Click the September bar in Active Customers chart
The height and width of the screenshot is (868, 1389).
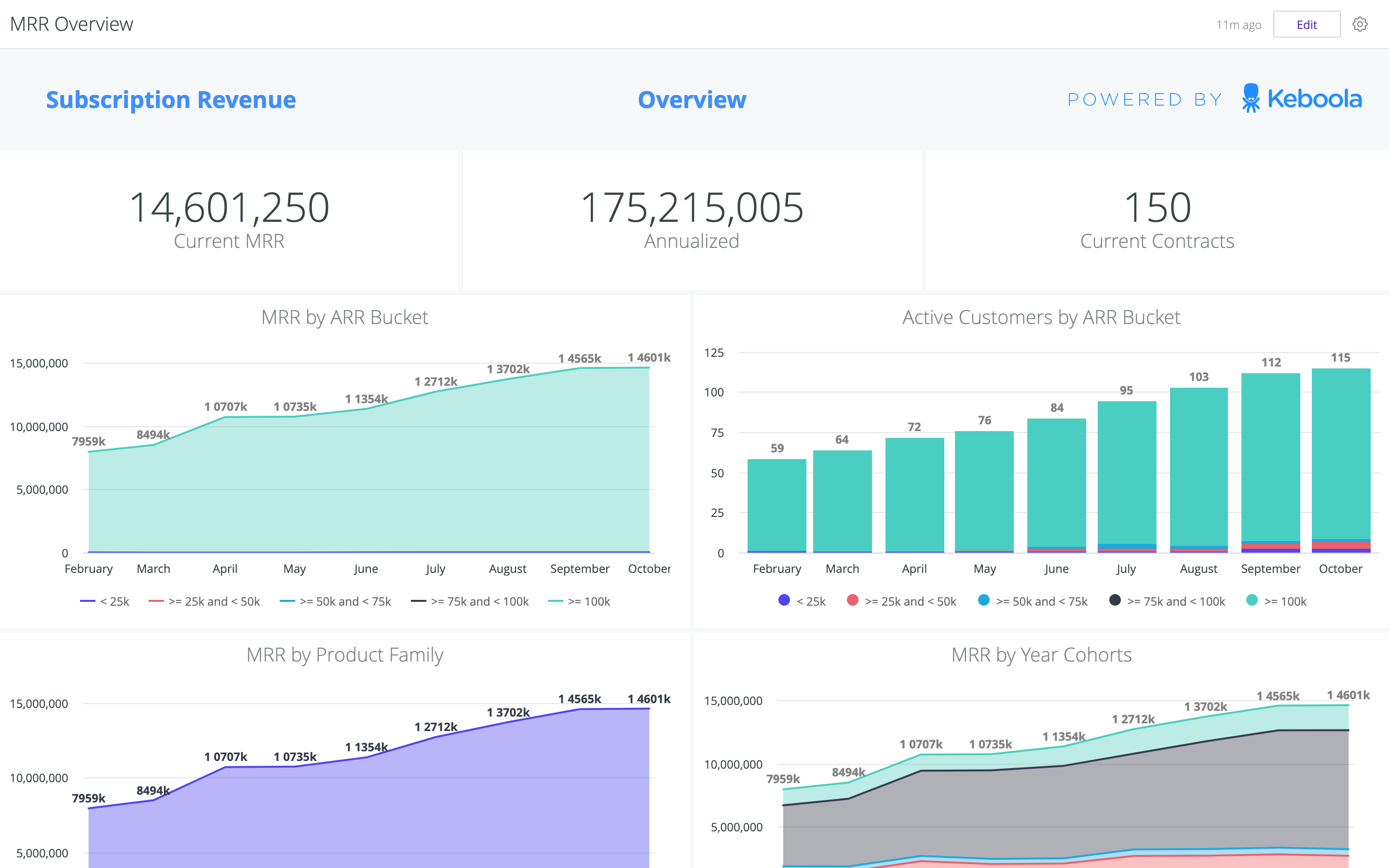1271,463
